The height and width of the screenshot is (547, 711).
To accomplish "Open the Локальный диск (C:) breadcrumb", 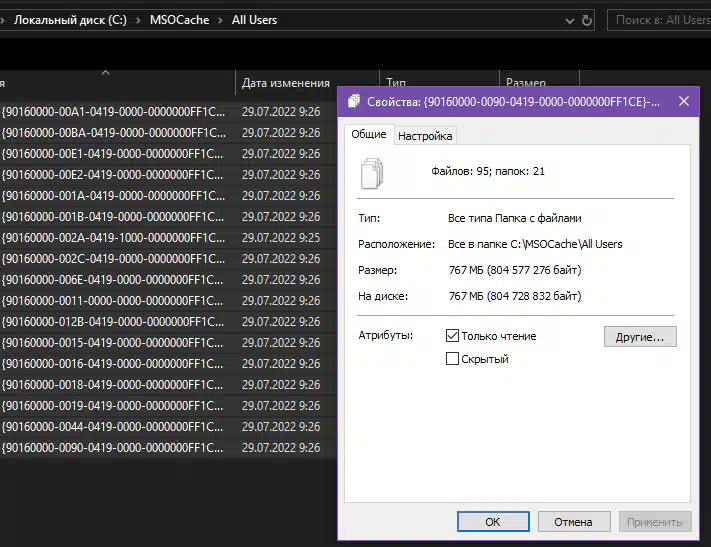I will click(x=70, y=20).
